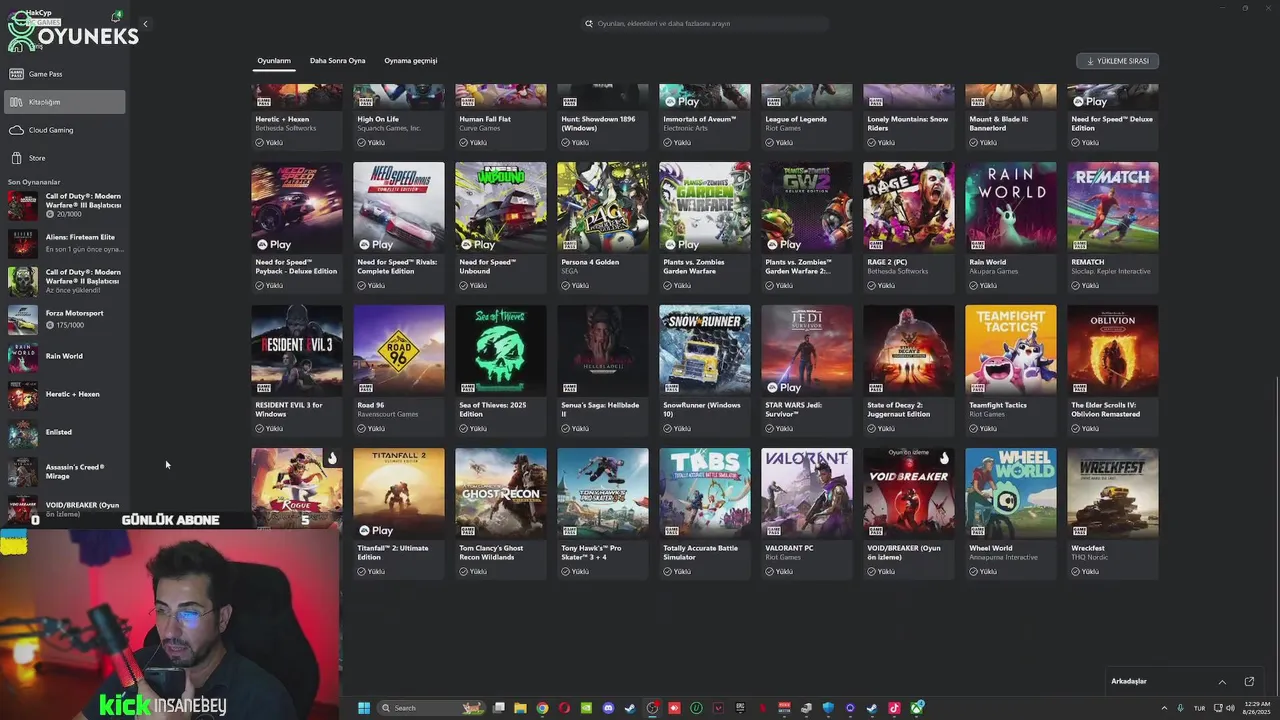The image size is (1280, 720).
Task: Switch to the Oynama geçmişi tab
Action: click(x=411, y=61)
